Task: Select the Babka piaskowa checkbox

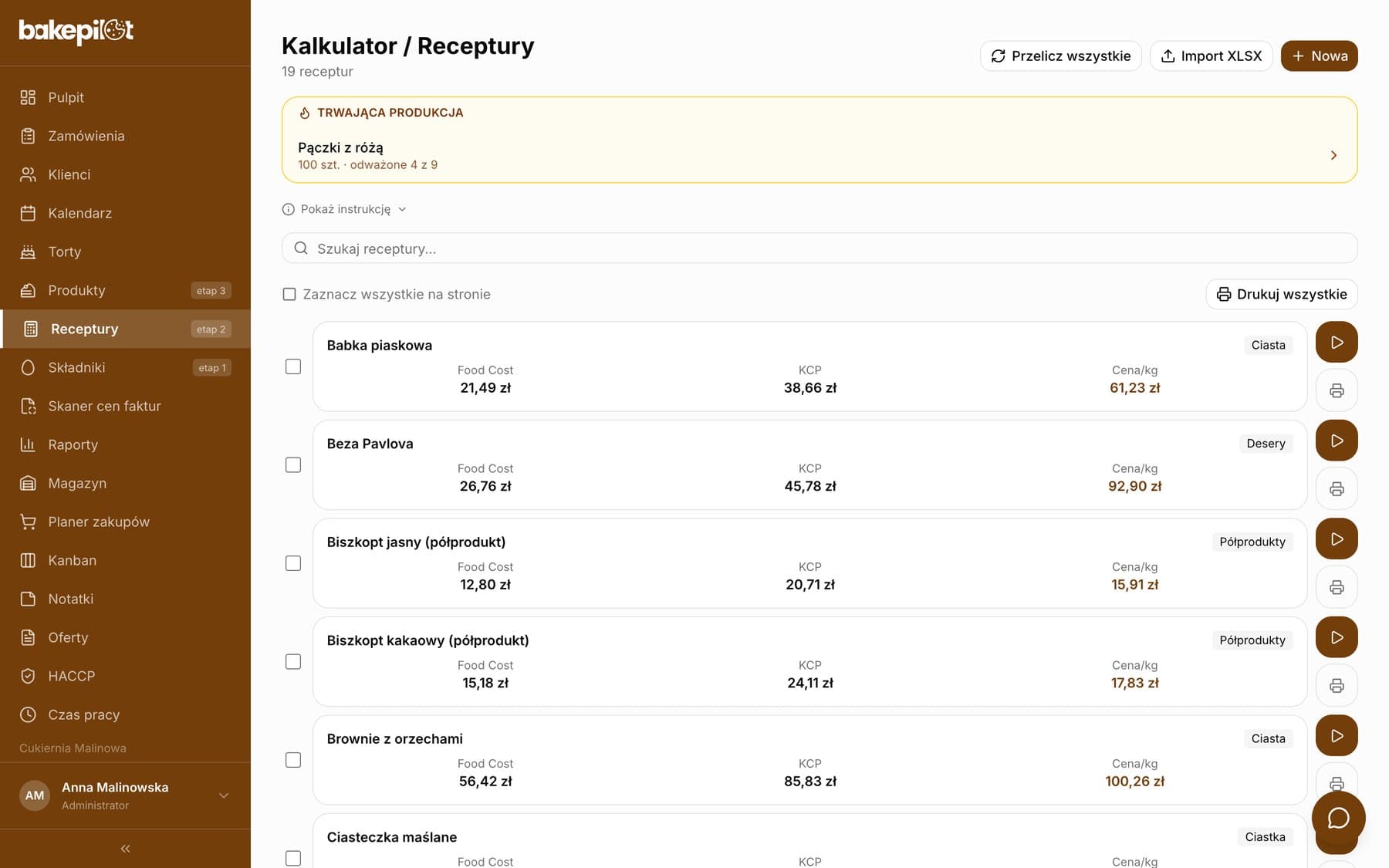Action: tap(293, 366)
